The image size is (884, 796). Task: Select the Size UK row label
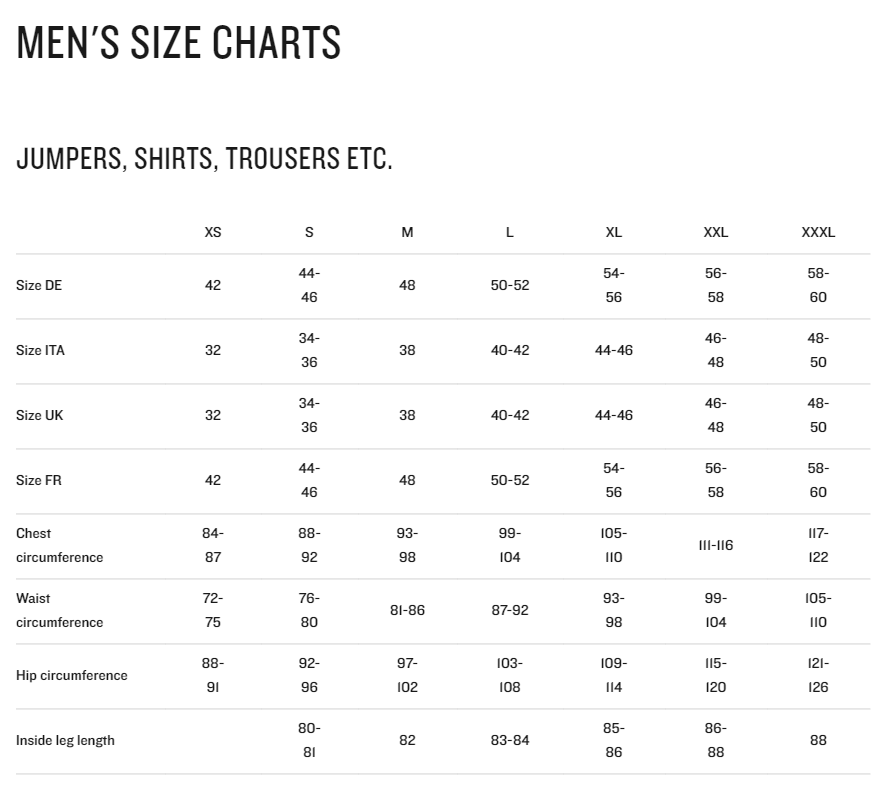[x=39, y=415]
